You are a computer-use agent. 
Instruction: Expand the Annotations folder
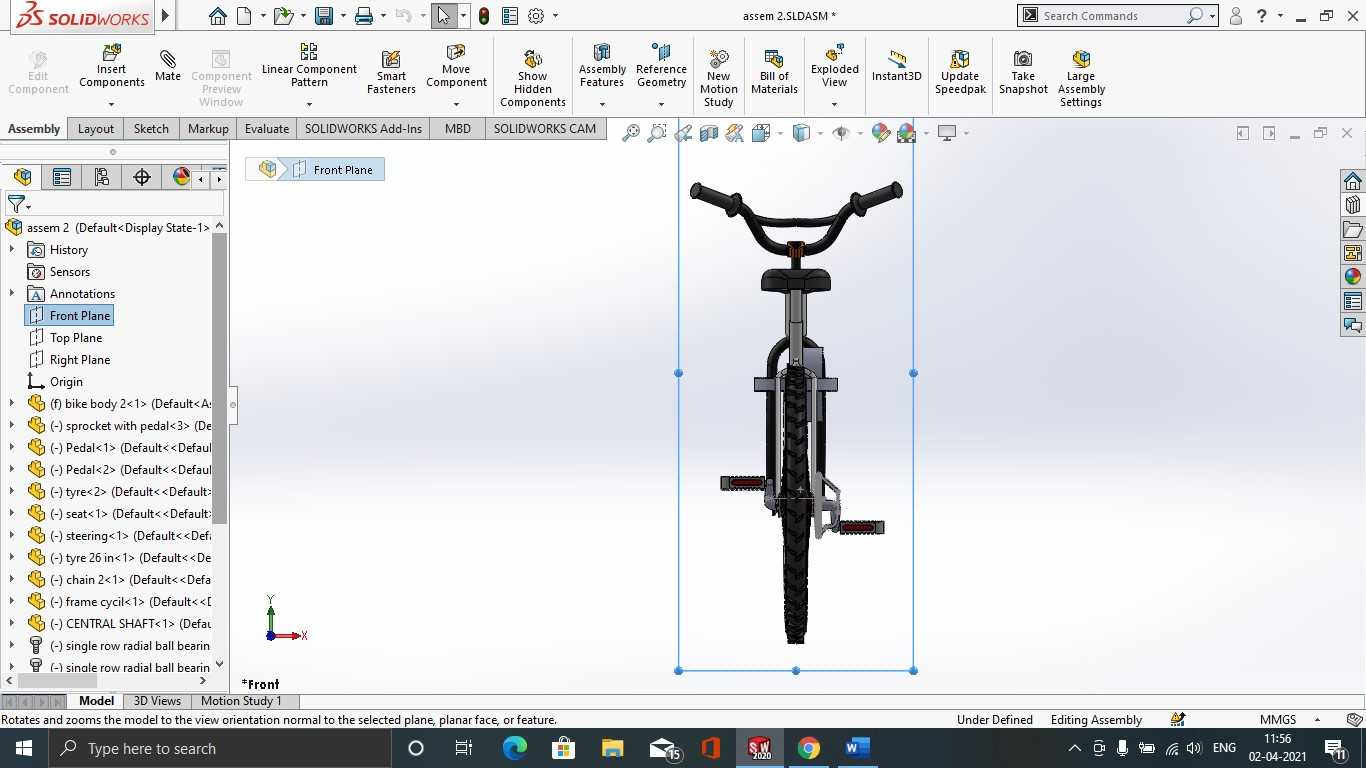12,294
